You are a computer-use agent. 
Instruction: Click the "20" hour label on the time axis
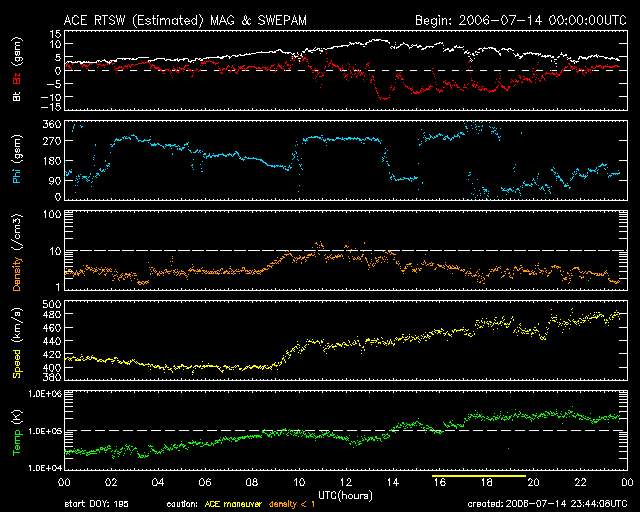click(533, 482)
